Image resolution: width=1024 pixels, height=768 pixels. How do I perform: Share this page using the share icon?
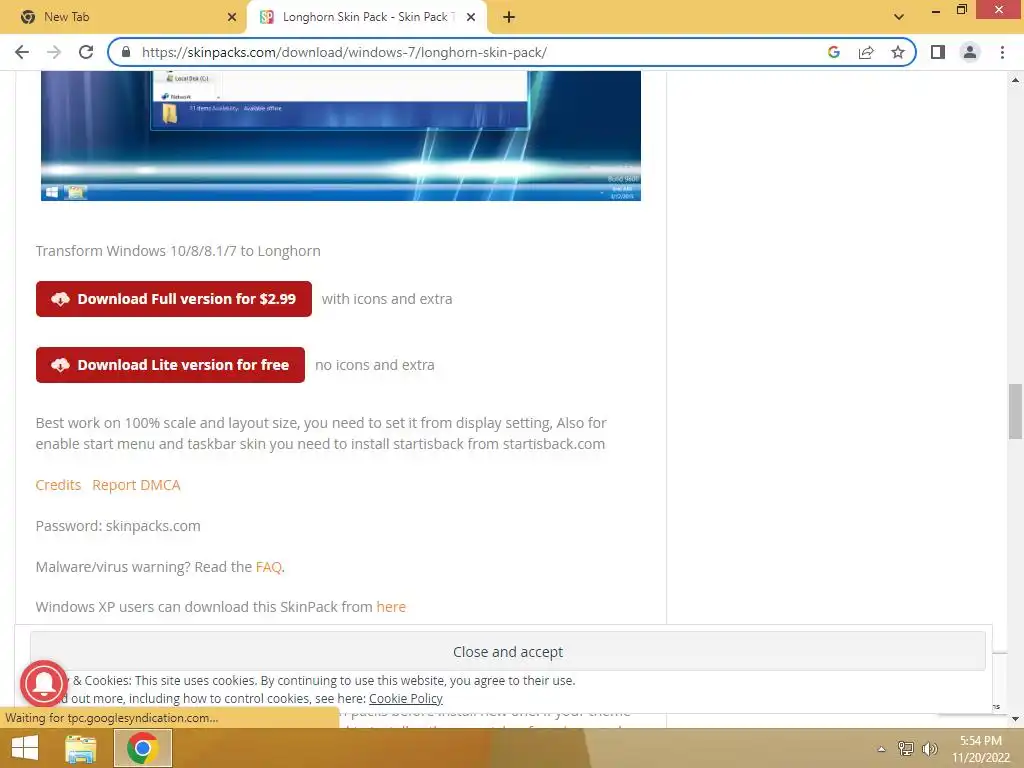[x=866, y=52]
